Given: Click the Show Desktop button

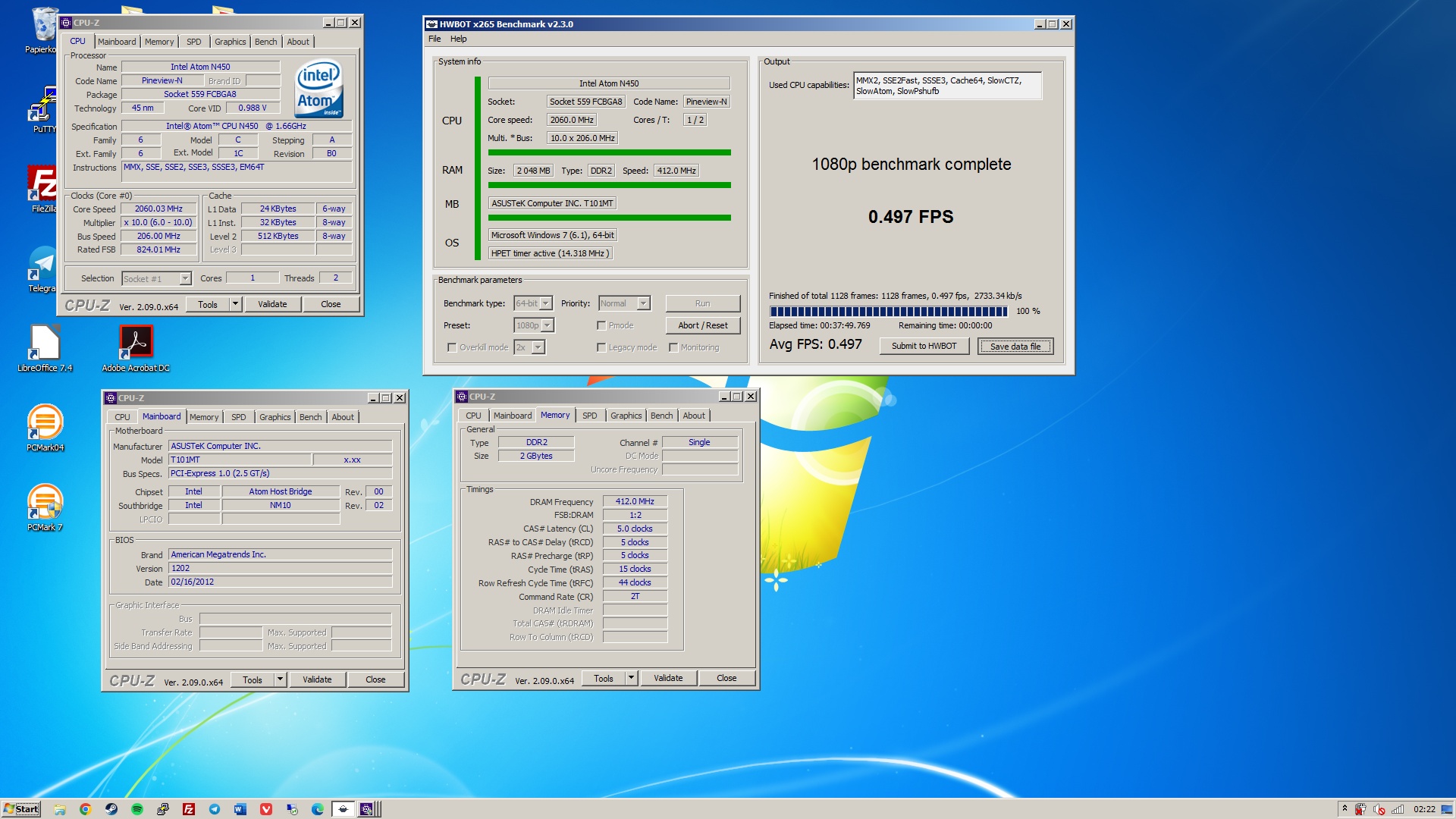Looking at the screenshot, I should pos(1447,809).
